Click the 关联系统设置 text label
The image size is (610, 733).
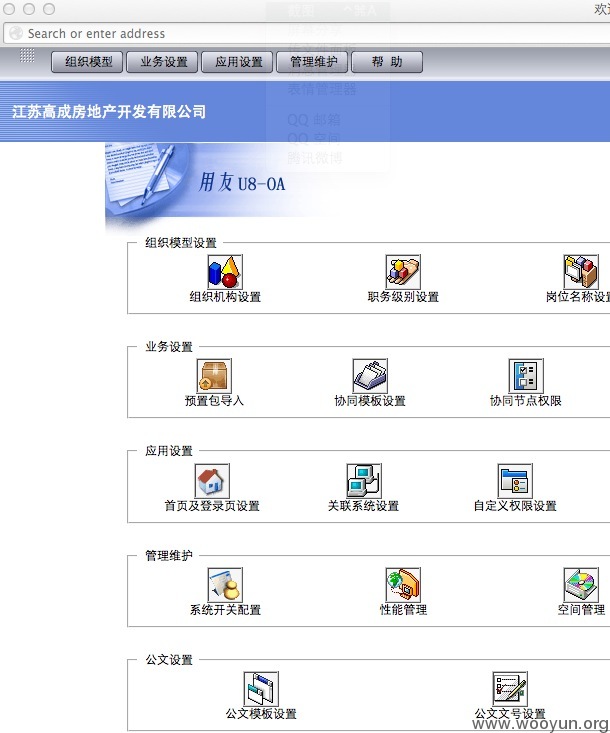click(364, 505)
